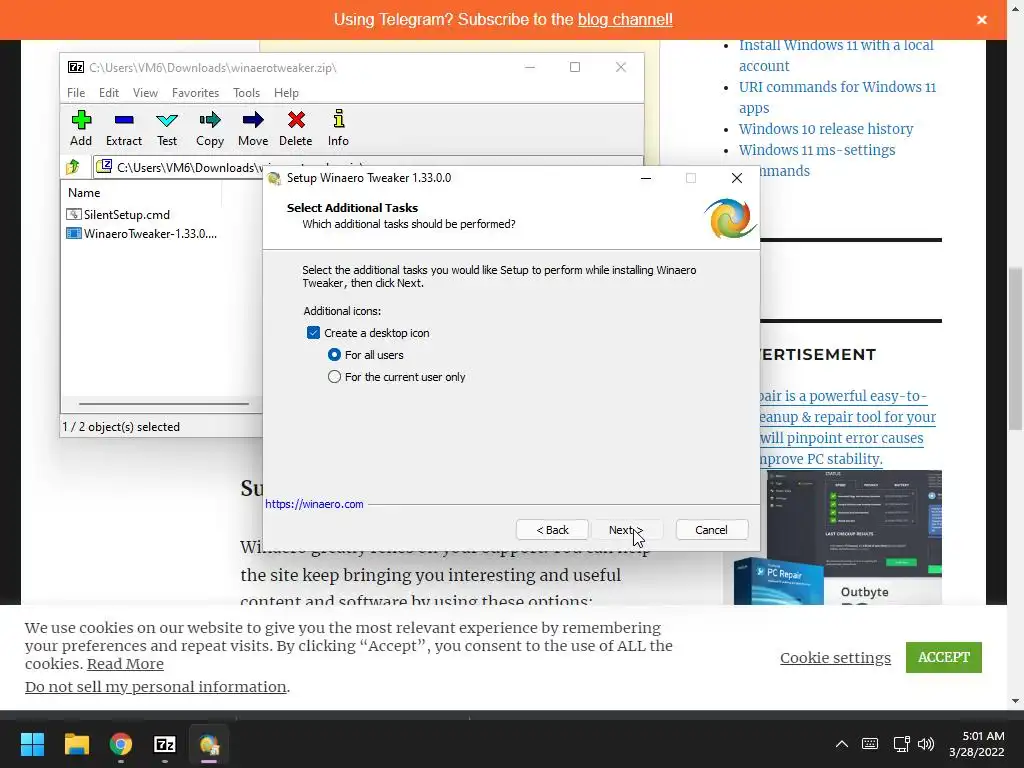
Task: Click Next in the setup wizard
Action: pos(627,530)
